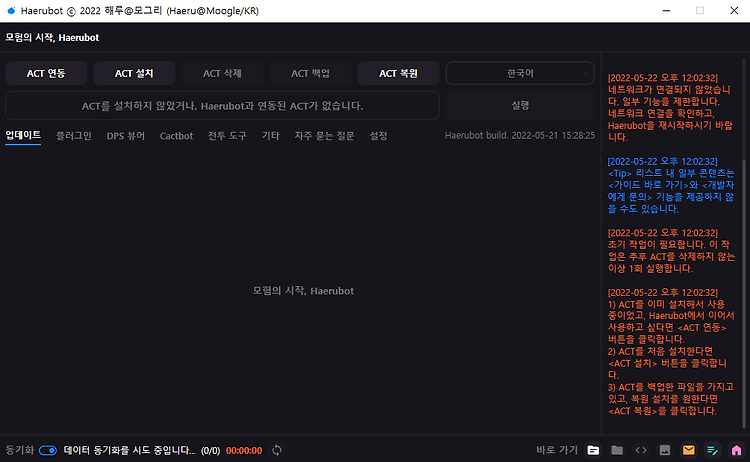Click the gray folder shortcut icon
Screen dimensions: 750x462
tap(617, 450)
